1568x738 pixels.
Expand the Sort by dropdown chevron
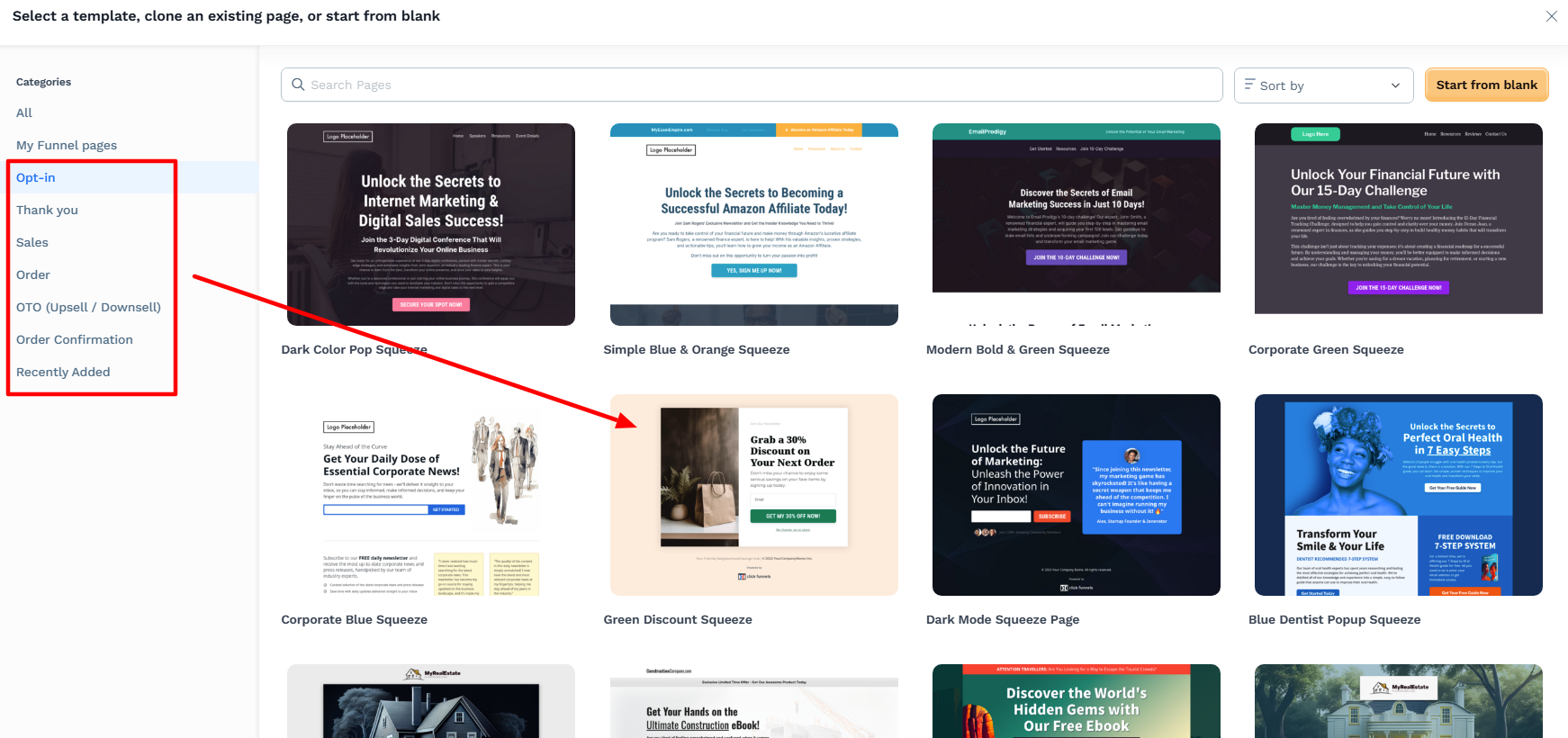[1395, 85]
